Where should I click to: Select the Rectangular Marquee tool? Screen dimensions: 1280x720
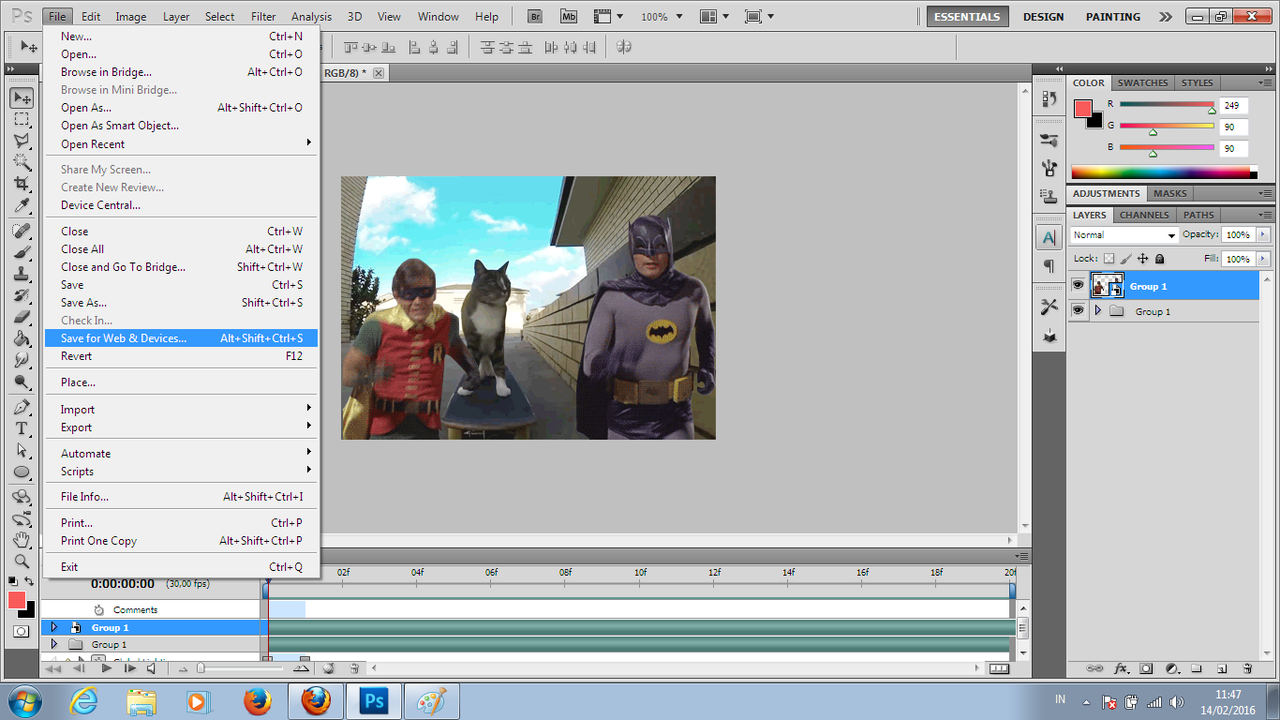coord(21,120)
